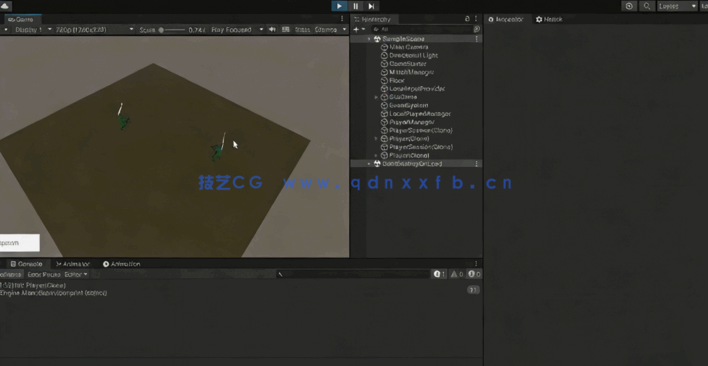The height and width of the screenshot is (366, 708).
Task: Open the Console Editor dropdown
Action: click(x=76, y=274)
